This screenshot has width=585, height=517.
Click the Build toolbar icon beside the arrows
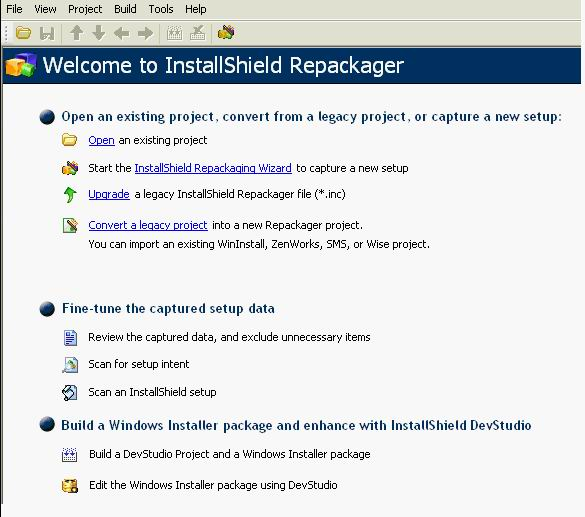click(175, 33)
